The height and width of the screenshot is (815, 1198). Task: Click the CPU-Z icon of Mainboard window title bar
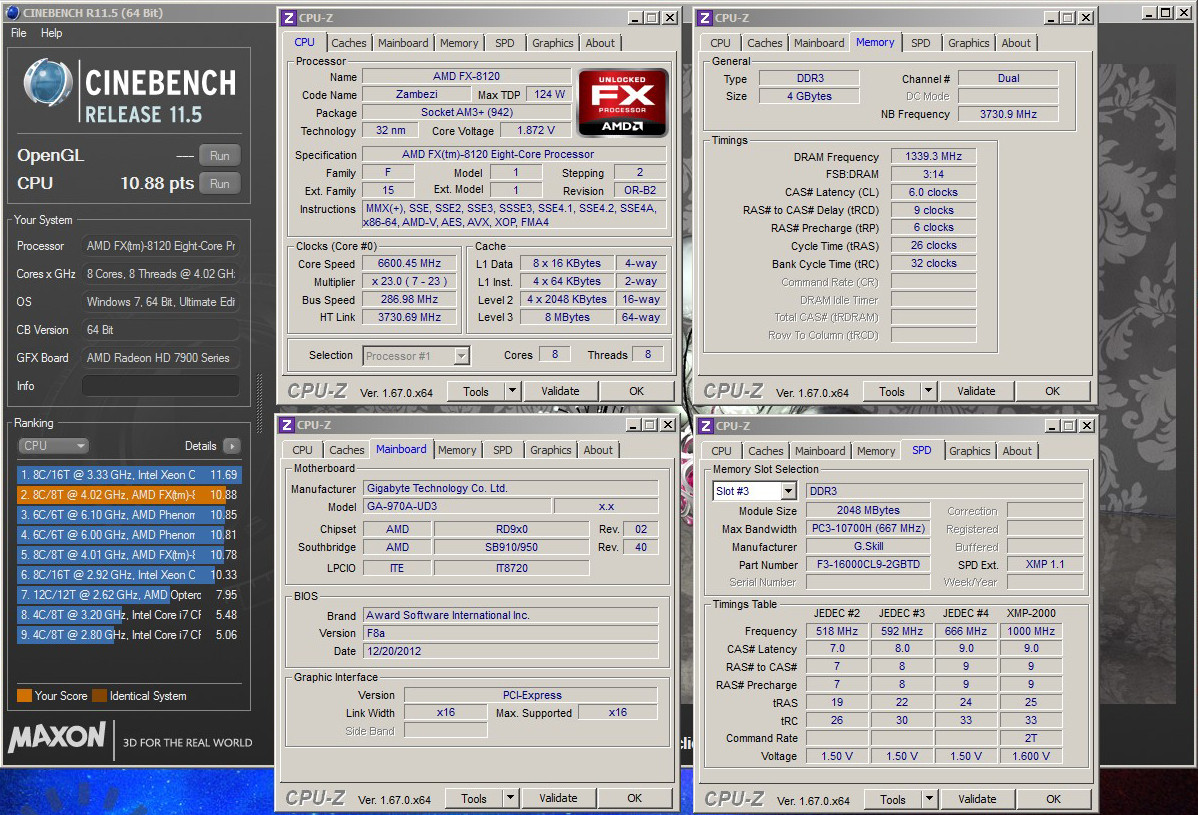click(x=287, y=425)
